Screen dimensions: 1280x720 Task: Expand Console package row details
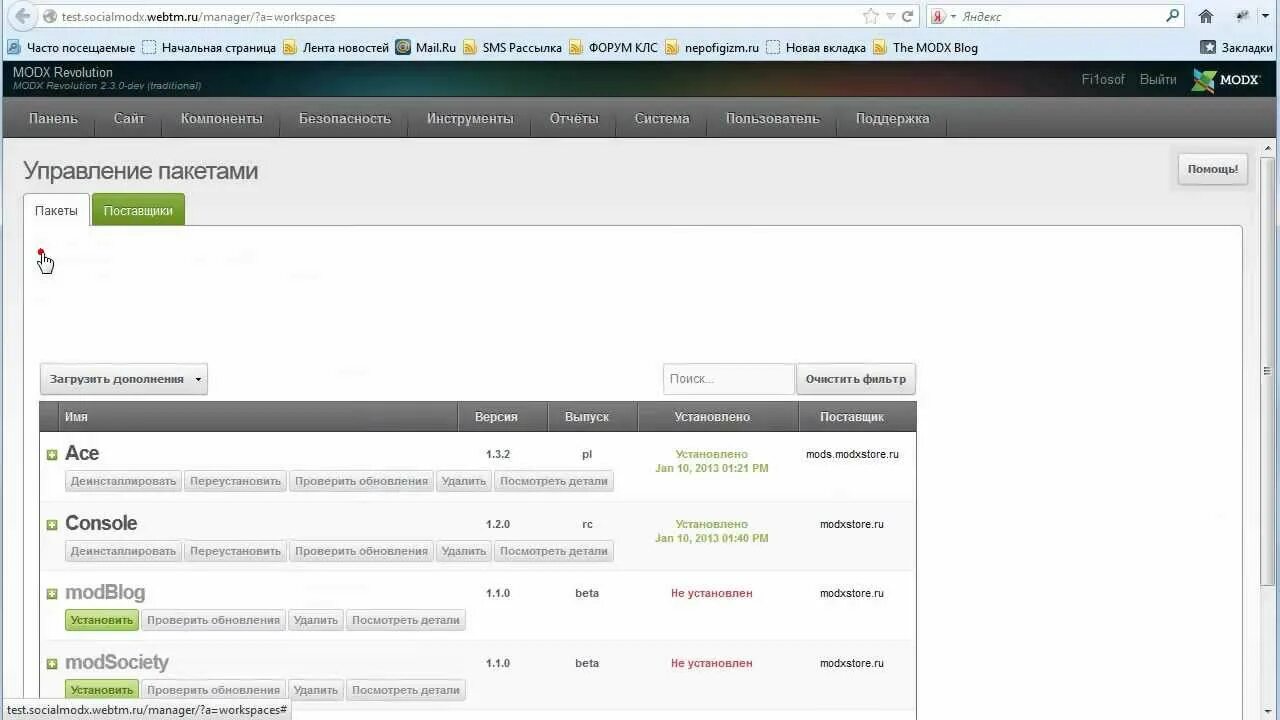[x=52, y=525]
